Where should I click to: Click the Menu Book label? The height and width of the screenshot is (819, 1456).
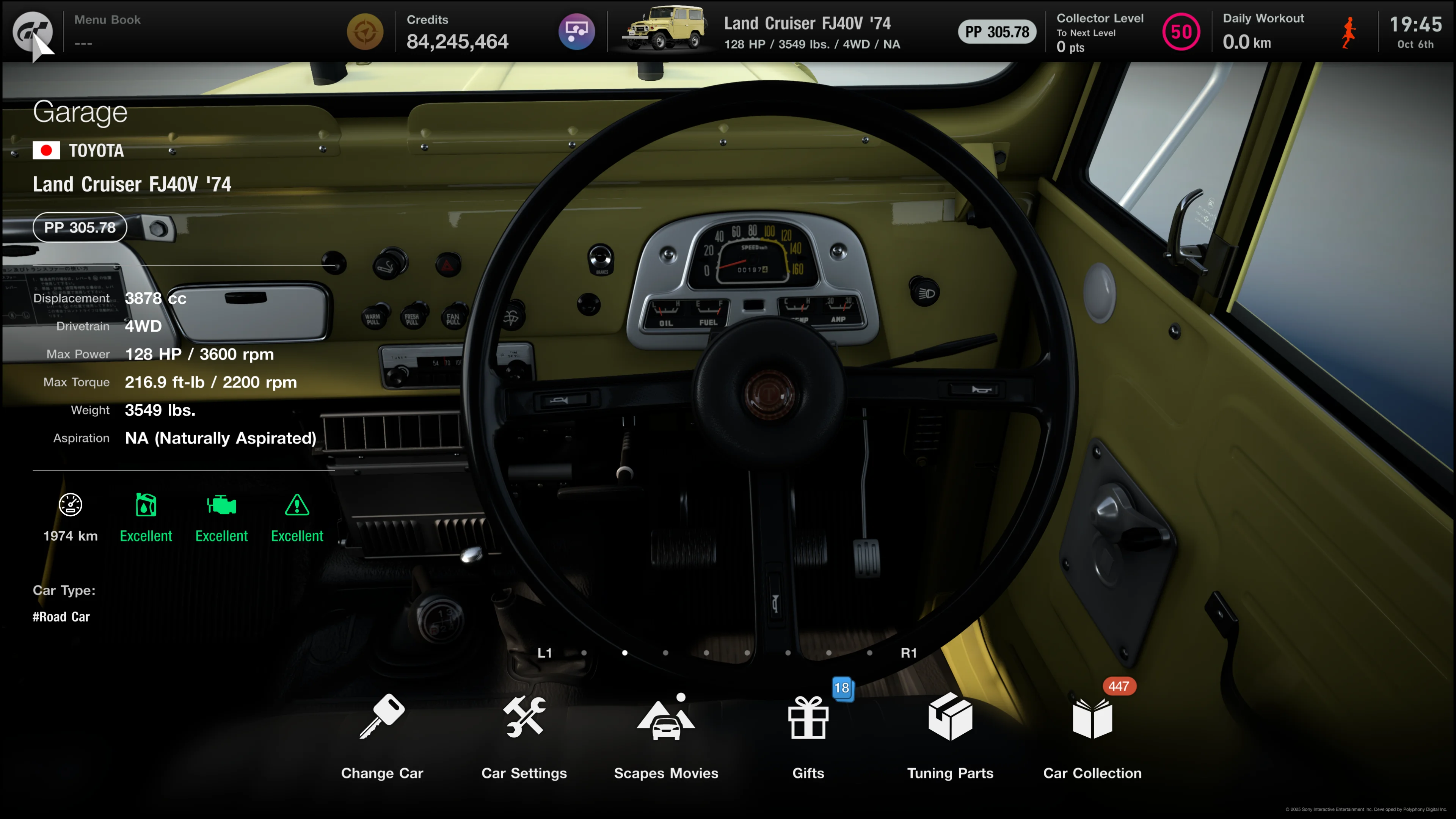tap(107, 20)
